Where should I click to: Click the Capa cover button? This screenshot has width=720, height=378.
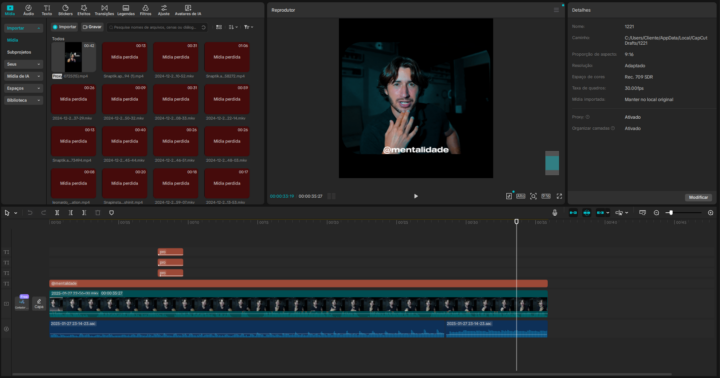(39, 303)
